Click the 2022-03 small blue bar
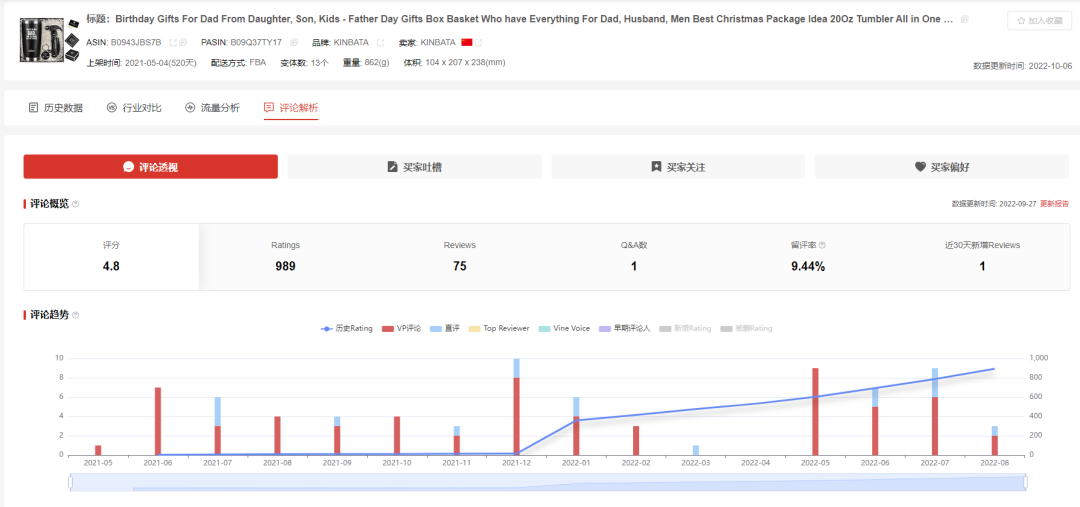 coord(696,450)
